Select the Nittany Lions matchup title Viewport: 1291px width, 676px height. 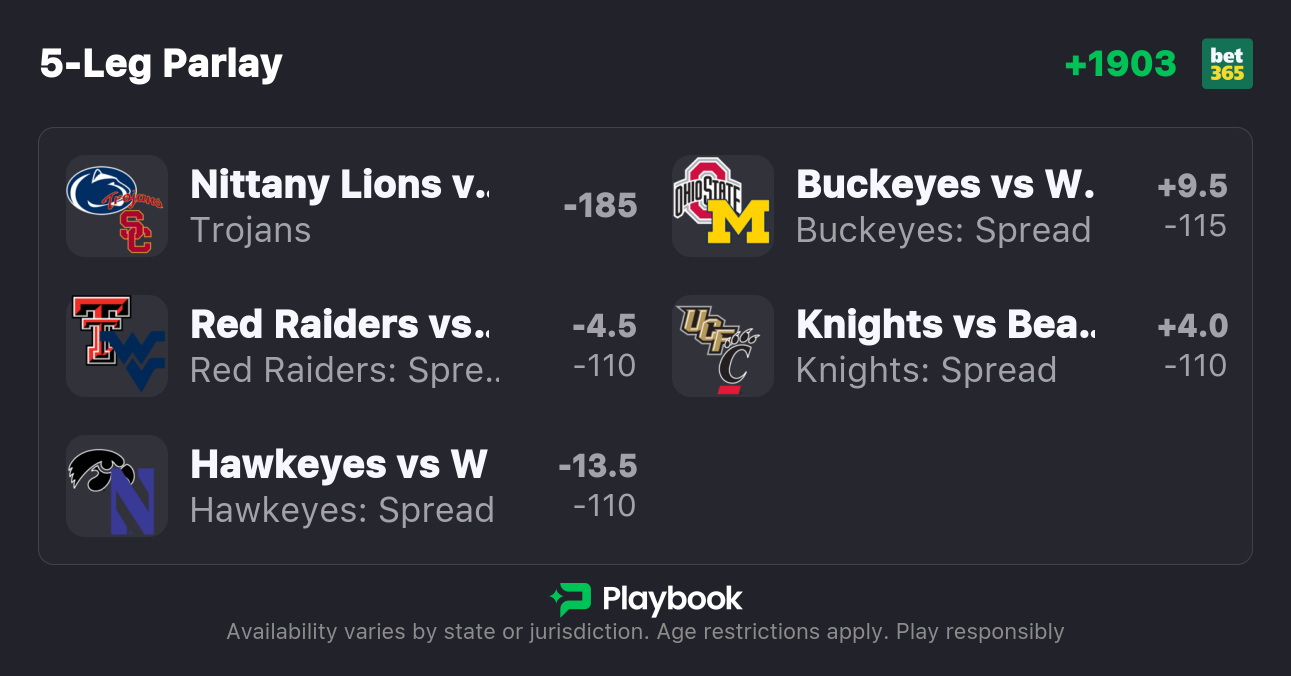(340, 185)
